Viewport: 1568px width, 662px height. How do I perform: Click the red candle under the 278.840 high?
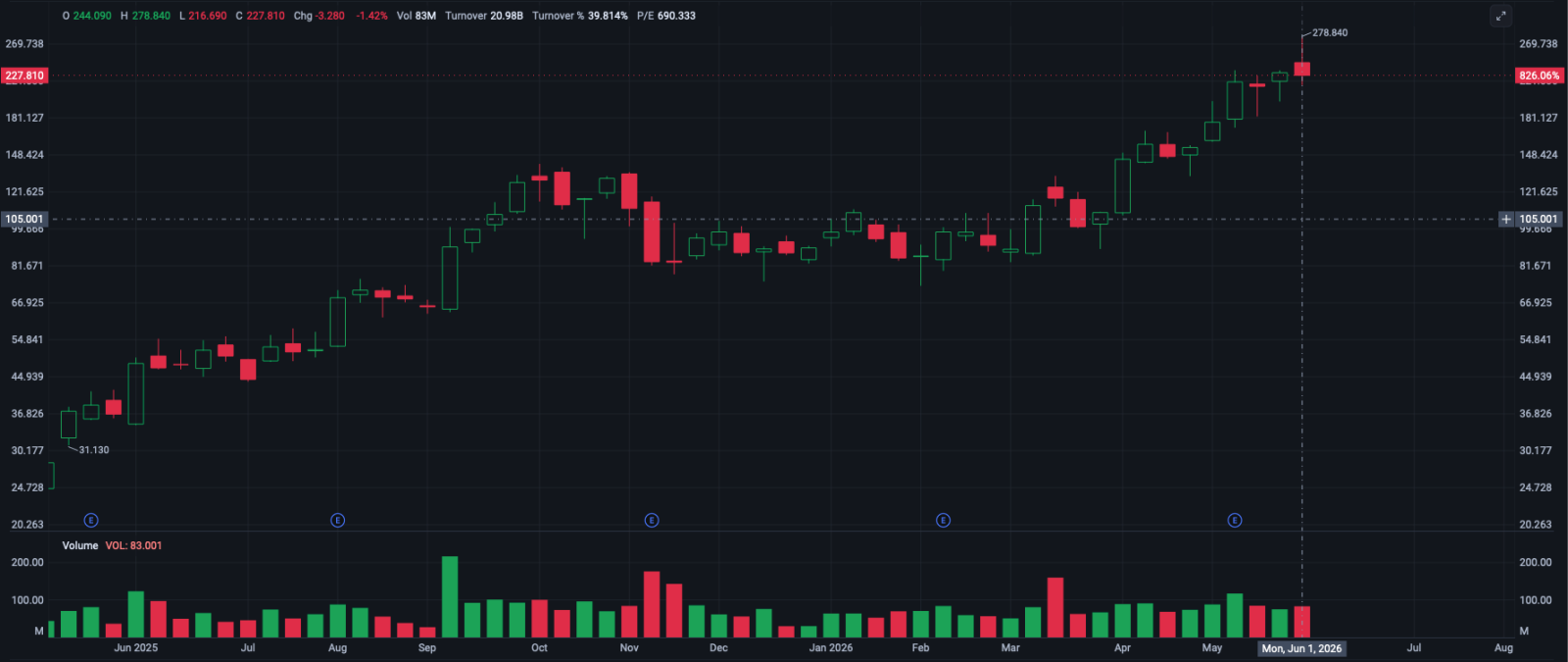click(x=1301, y=69)
